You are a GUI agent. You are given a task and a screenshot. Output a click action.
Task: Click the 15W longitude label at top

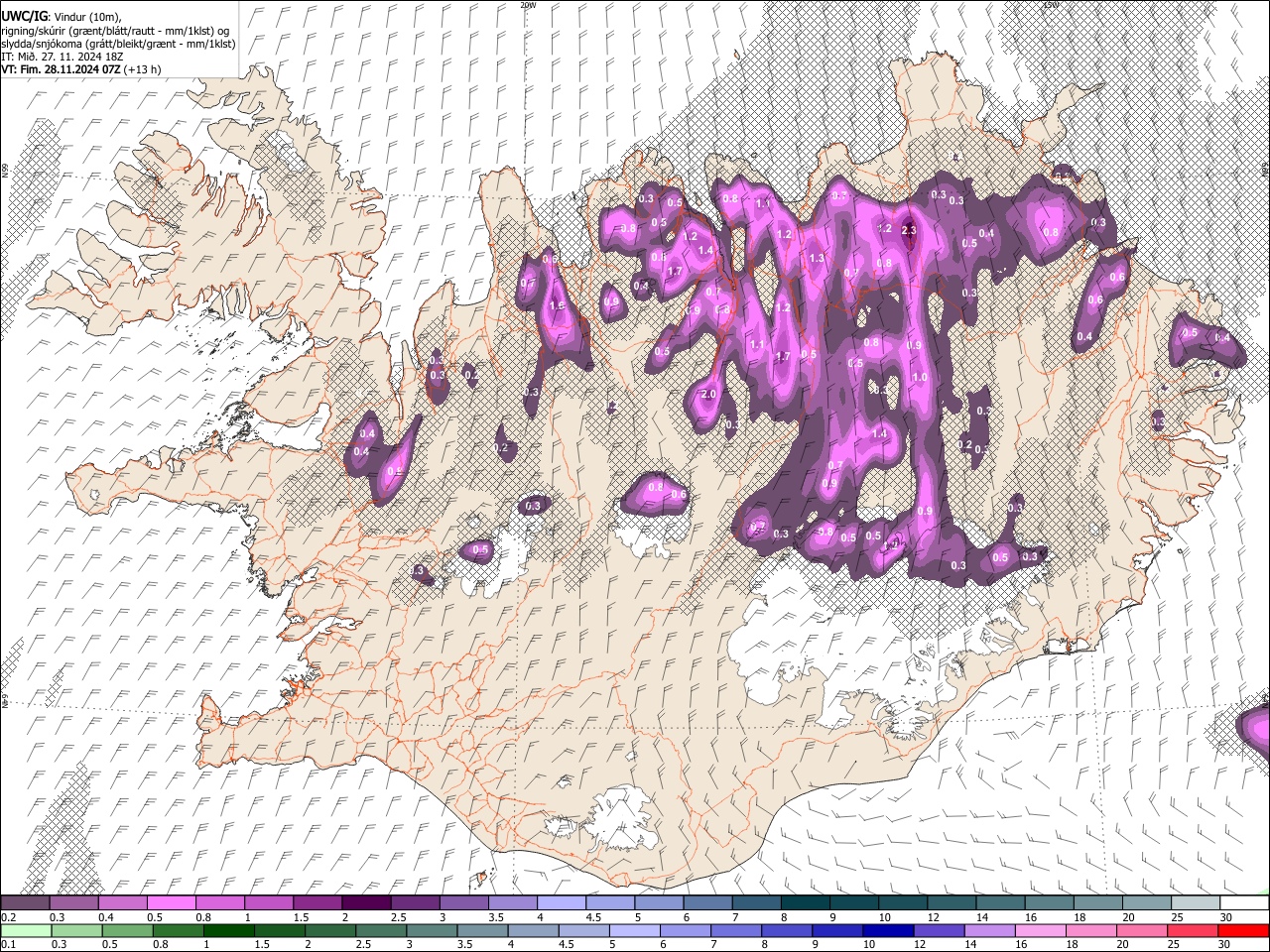[x=1051, y=5]
